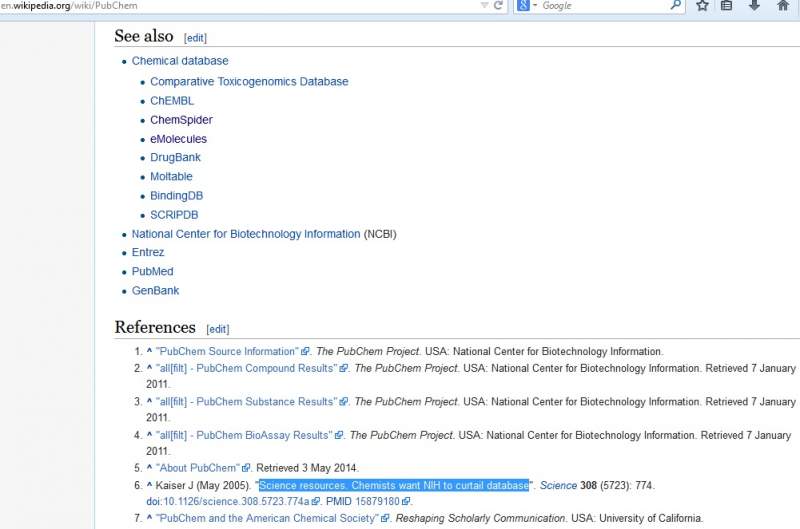Open the Science journal link
The width and height of the screenshot is (800, 529).
[558, 486]
